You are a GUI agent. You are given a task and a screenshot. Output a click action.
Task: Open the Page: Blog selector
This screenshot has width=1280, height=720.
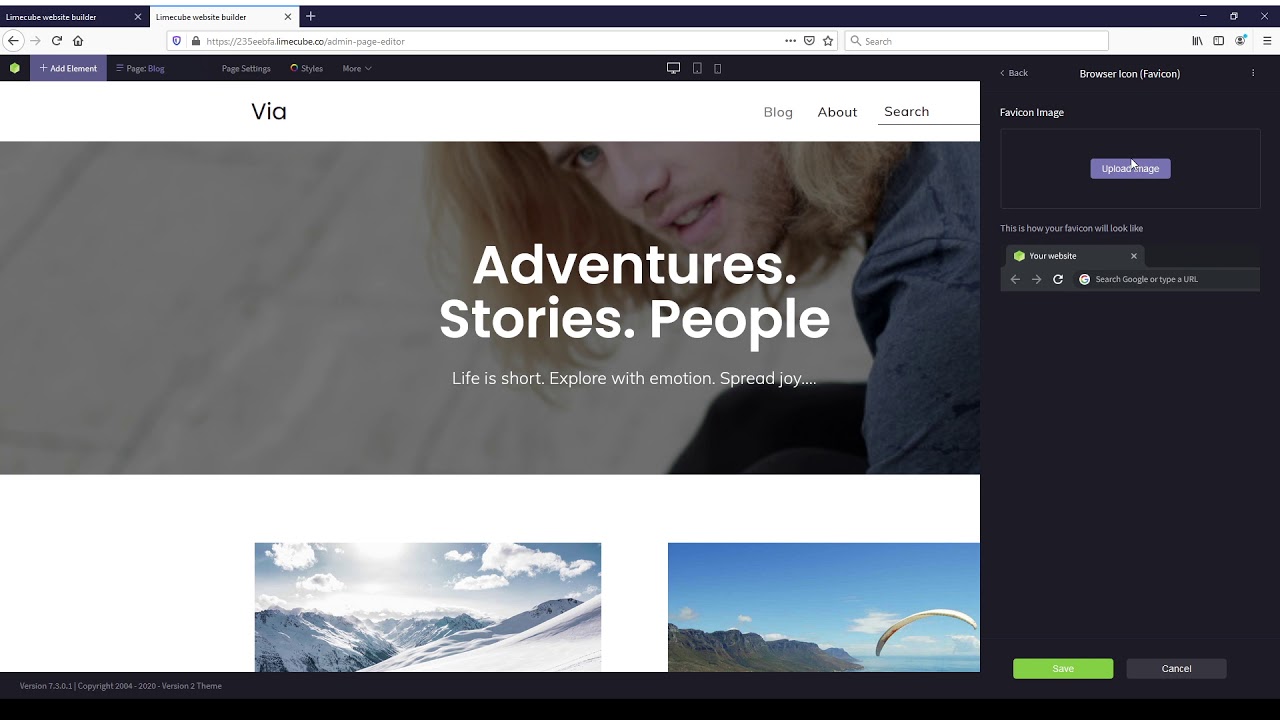140,68
